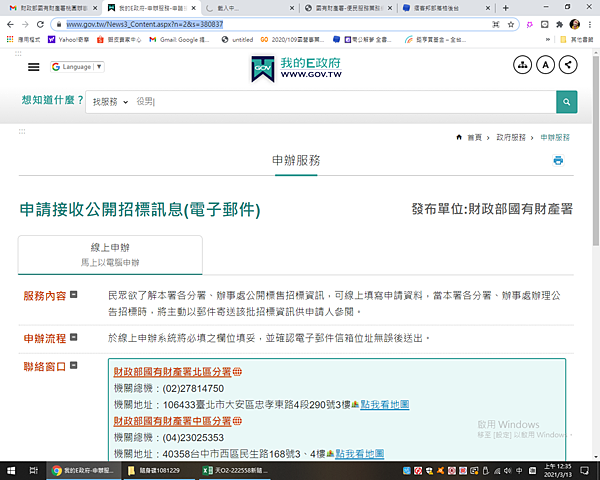Click the 我的E政府 site logo
Image resolution: width=600 pixels, height=480 pixels.
coord(296,69)
